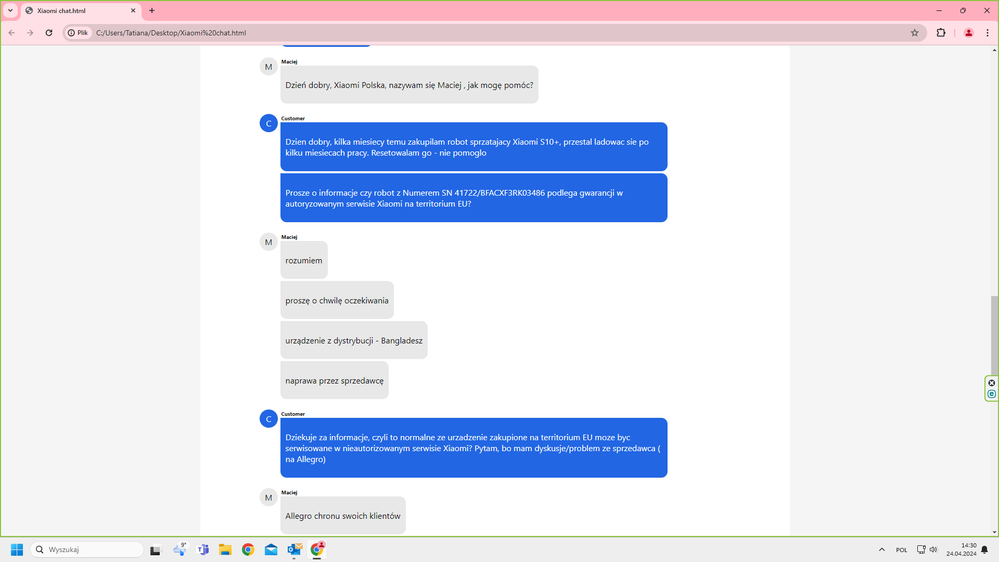Open the Chrome extensions puzzle icon

coord(941,32)
